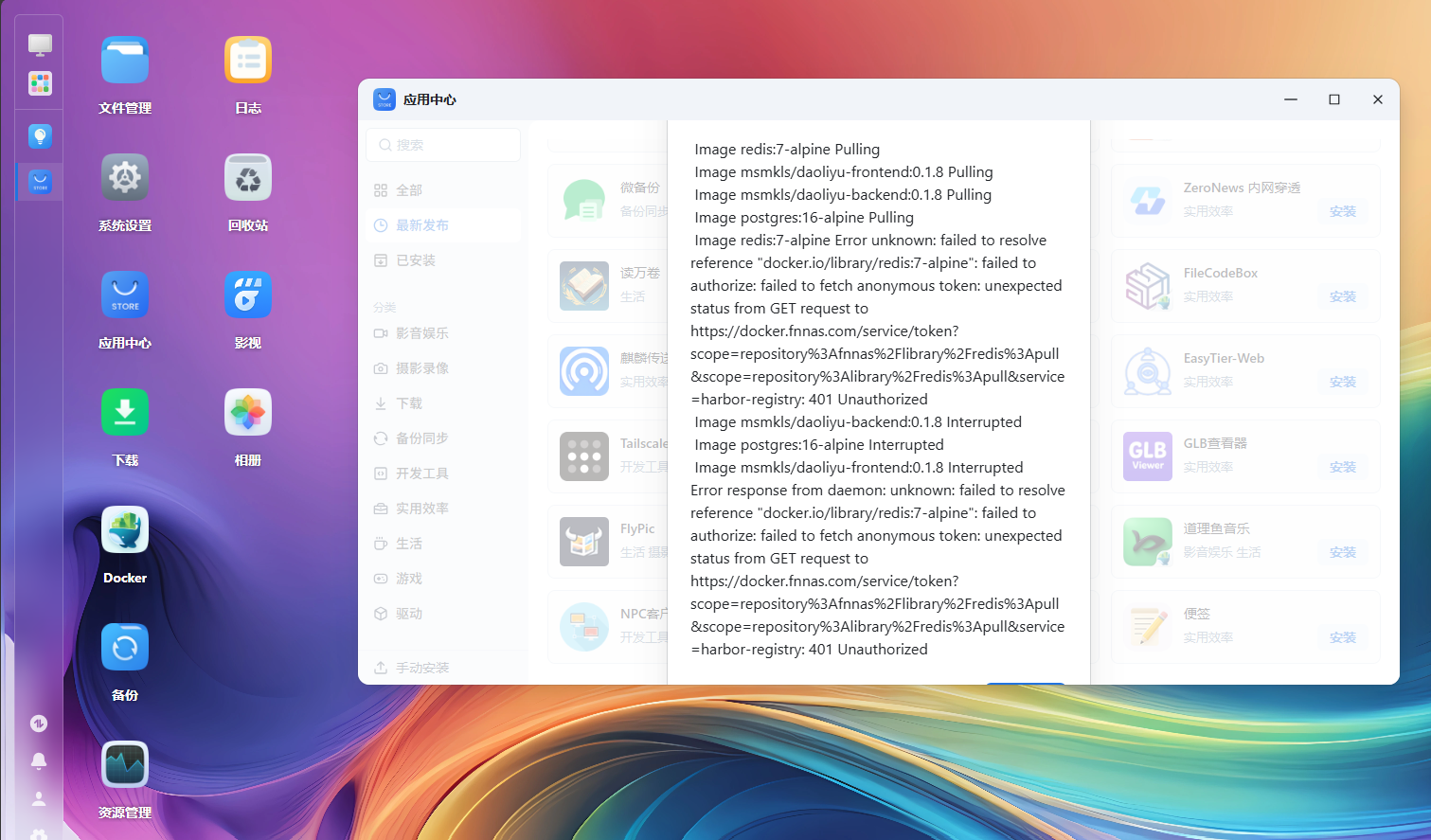Image resolution: width=1431 pixels, height=840 pixels.
Task: Open the 日志 desktop icon
Action: tap(248, 61)
